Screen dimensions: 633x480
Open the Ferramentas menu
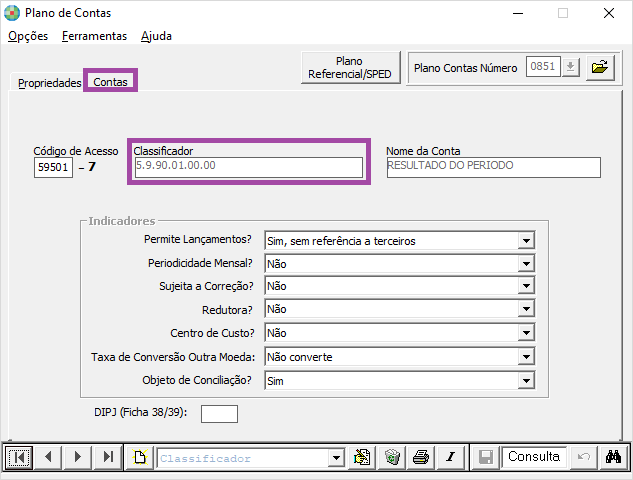[94, 36]
